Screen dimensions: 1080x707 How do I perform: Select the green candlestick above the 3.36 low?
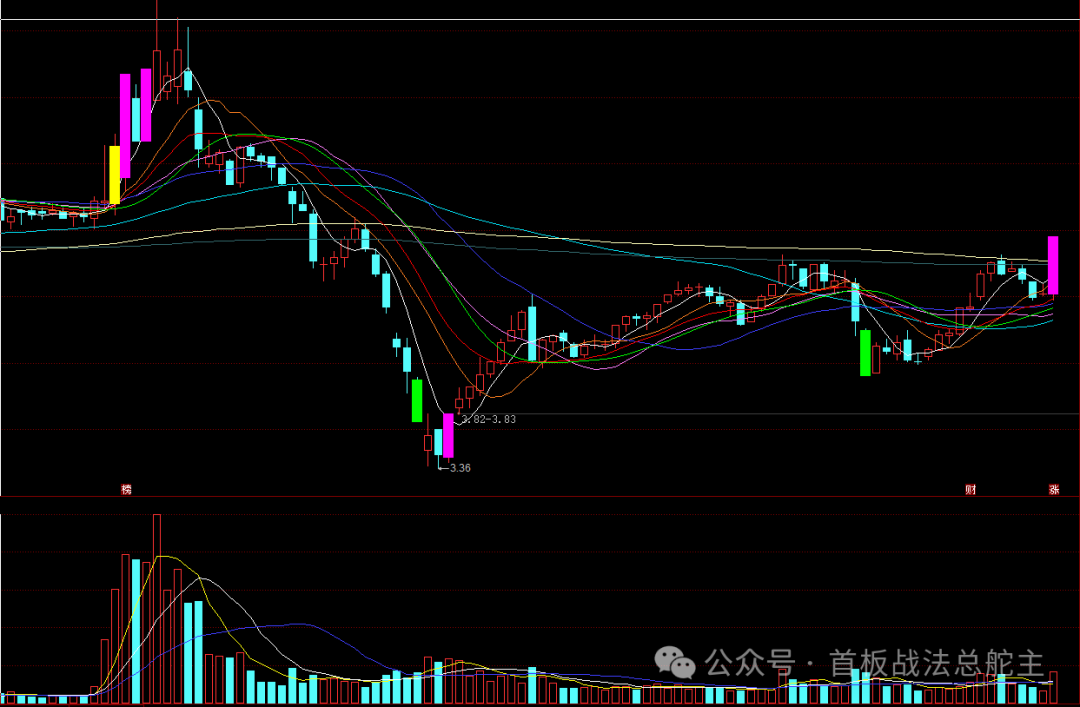click(x=417, y=400)
